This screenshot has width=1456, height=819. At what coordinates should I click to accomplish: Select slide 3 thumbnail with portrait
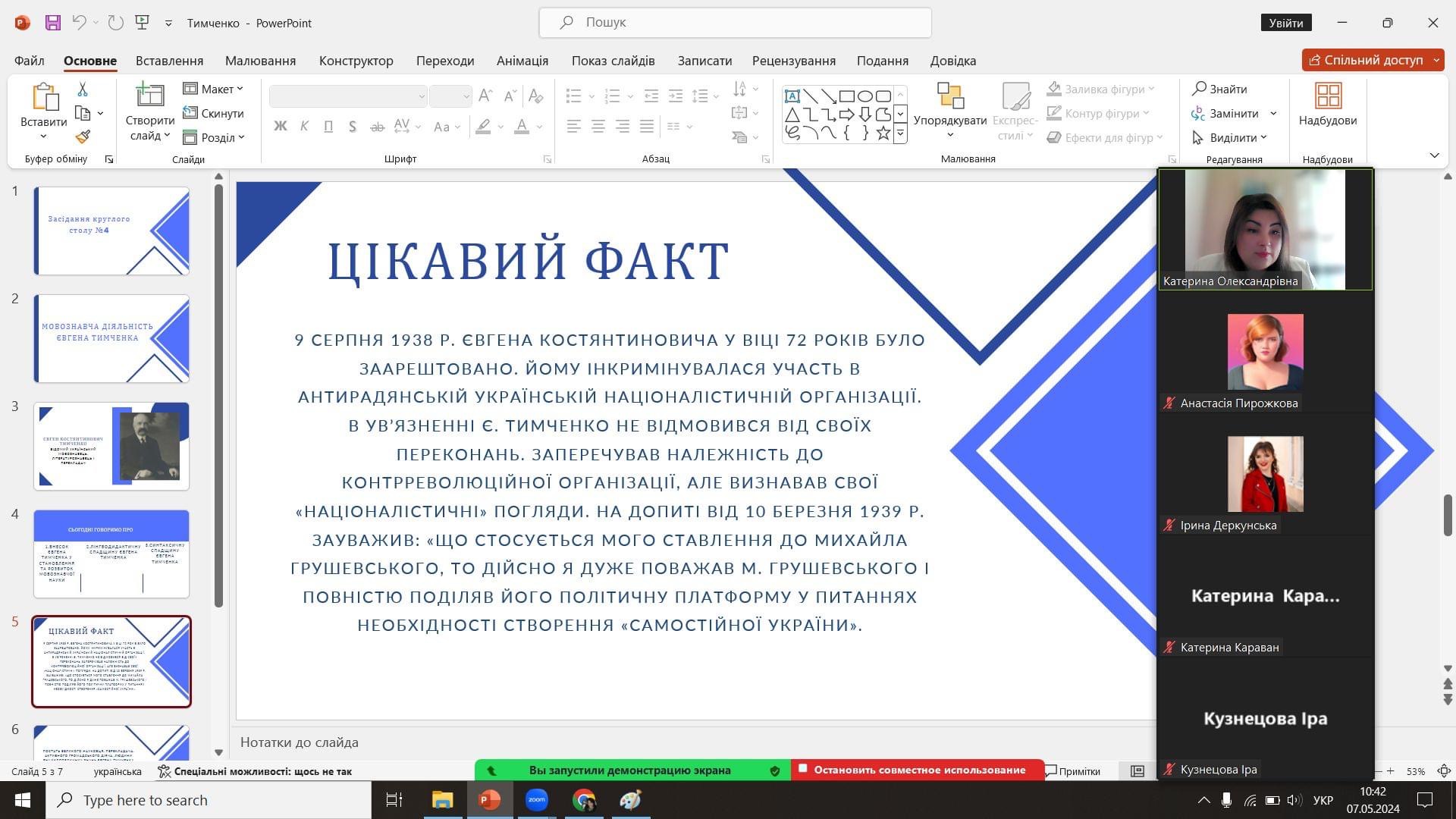click(111, 446)
